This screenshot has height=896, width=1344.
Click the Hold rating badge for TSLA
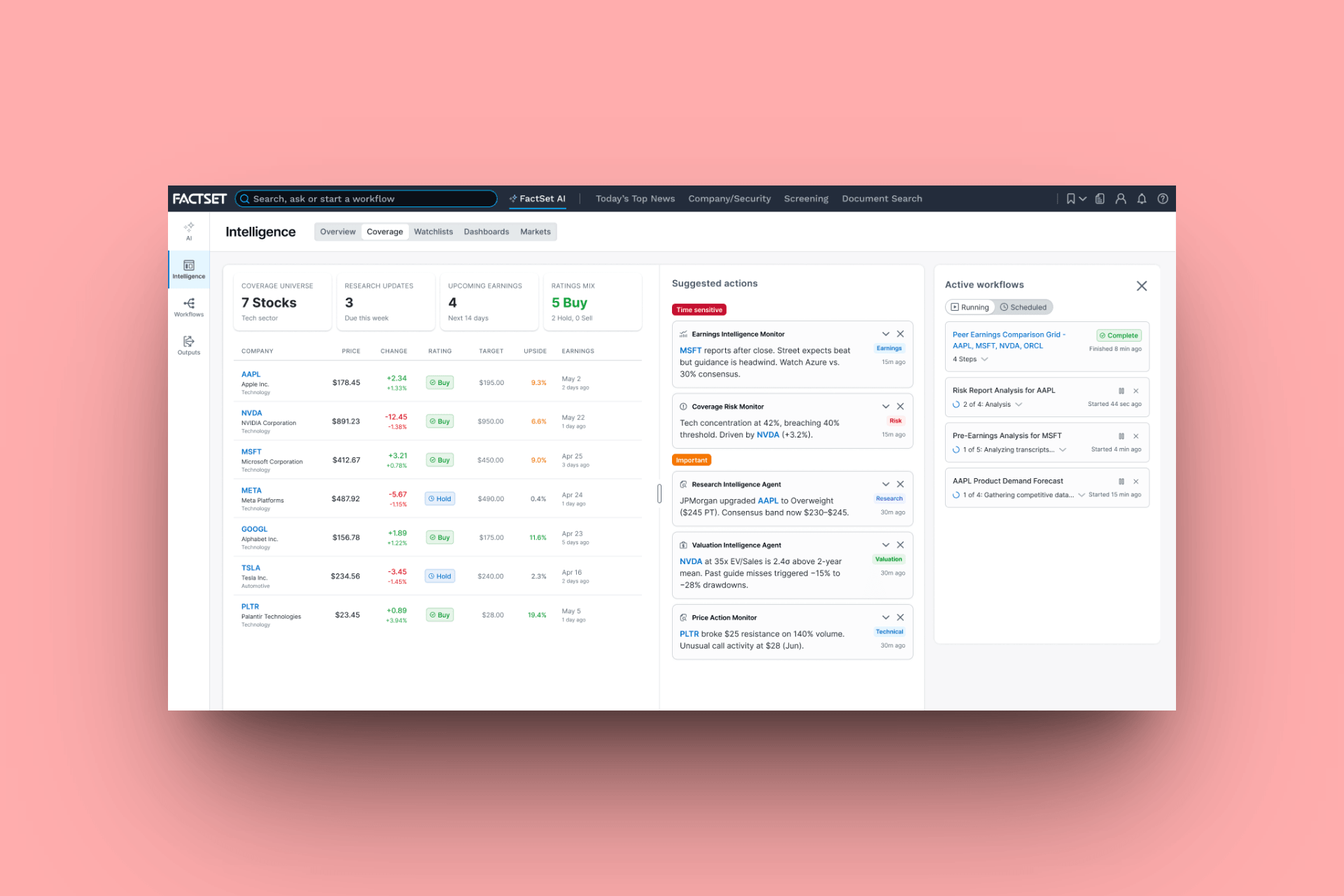pyautogui.click(x=440, y=576)
